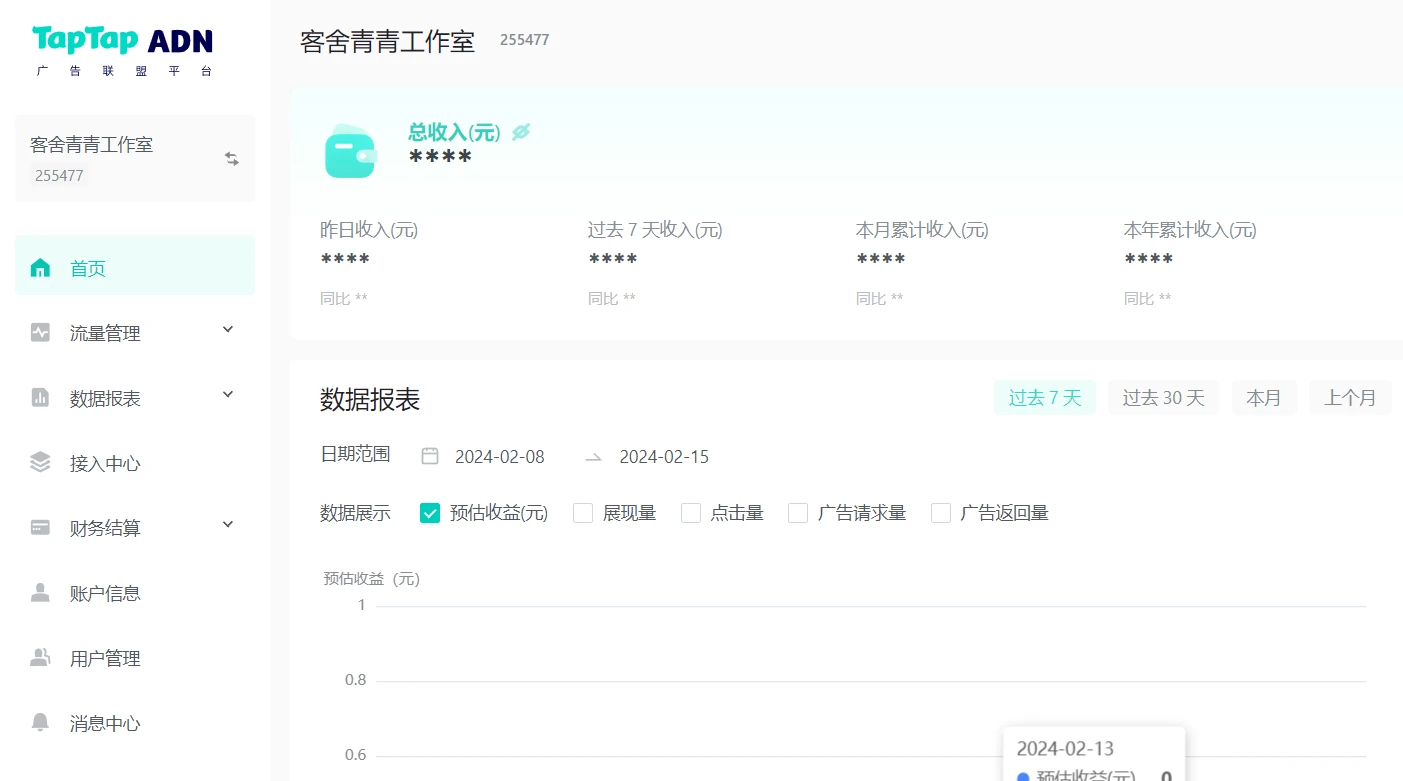Click the 用户管理 sidebar link
1403x781 pixels.
point(40,657)
